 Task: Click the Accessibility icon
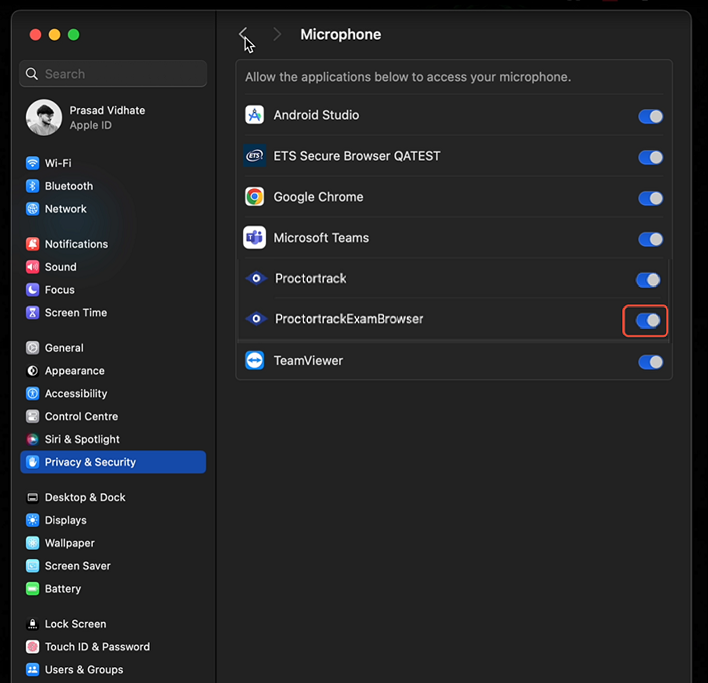point(33,394)
